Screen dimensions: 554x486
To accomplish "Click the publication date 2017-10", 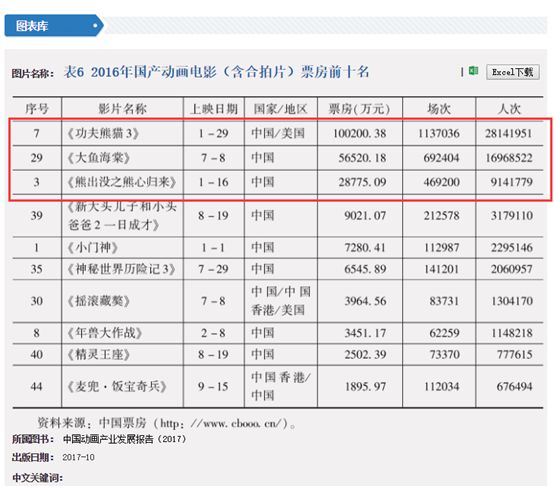I will (x=78, y=457).
